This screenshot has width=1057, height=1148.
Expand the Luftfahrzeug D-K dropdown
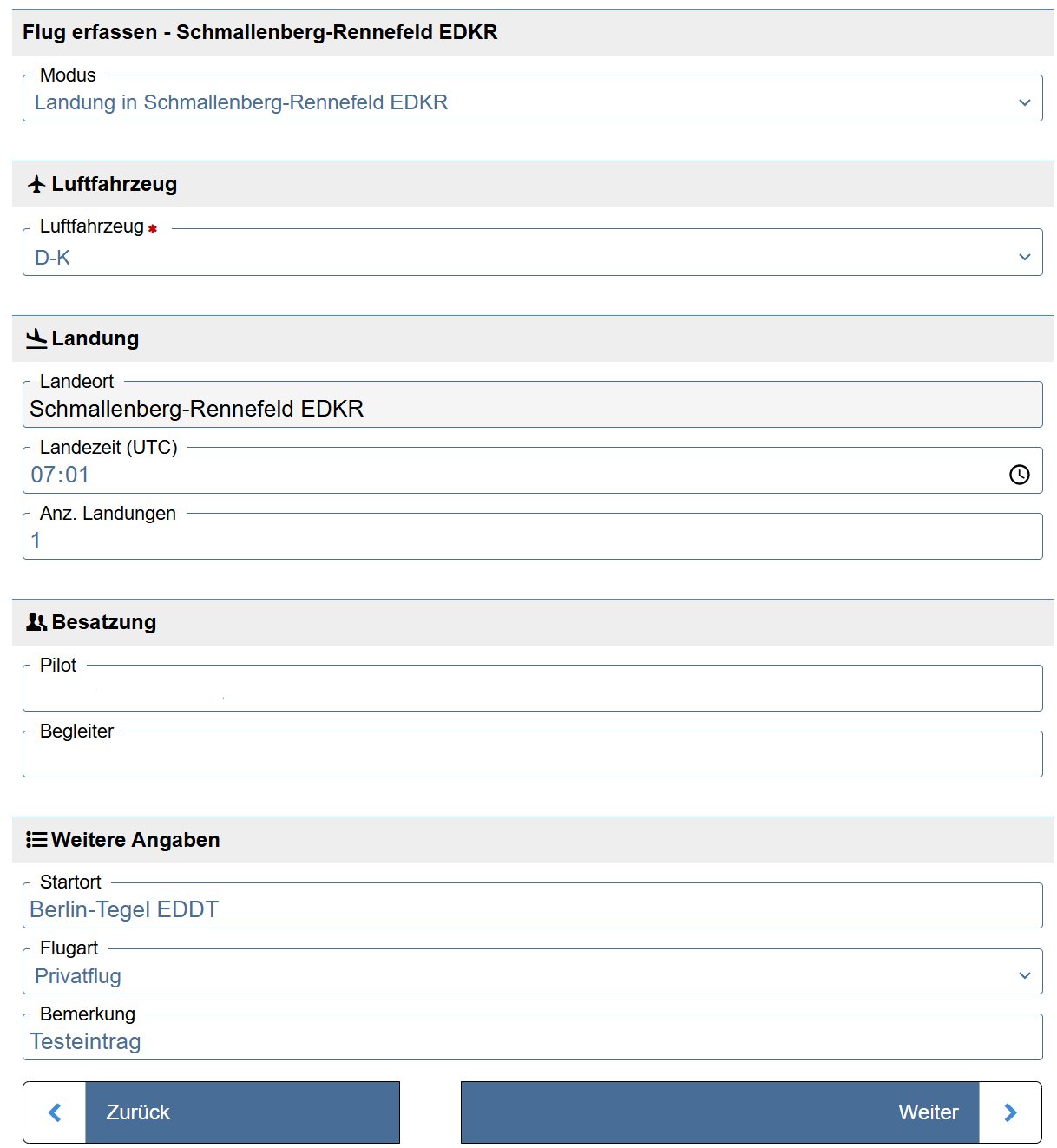coord(532,257)
